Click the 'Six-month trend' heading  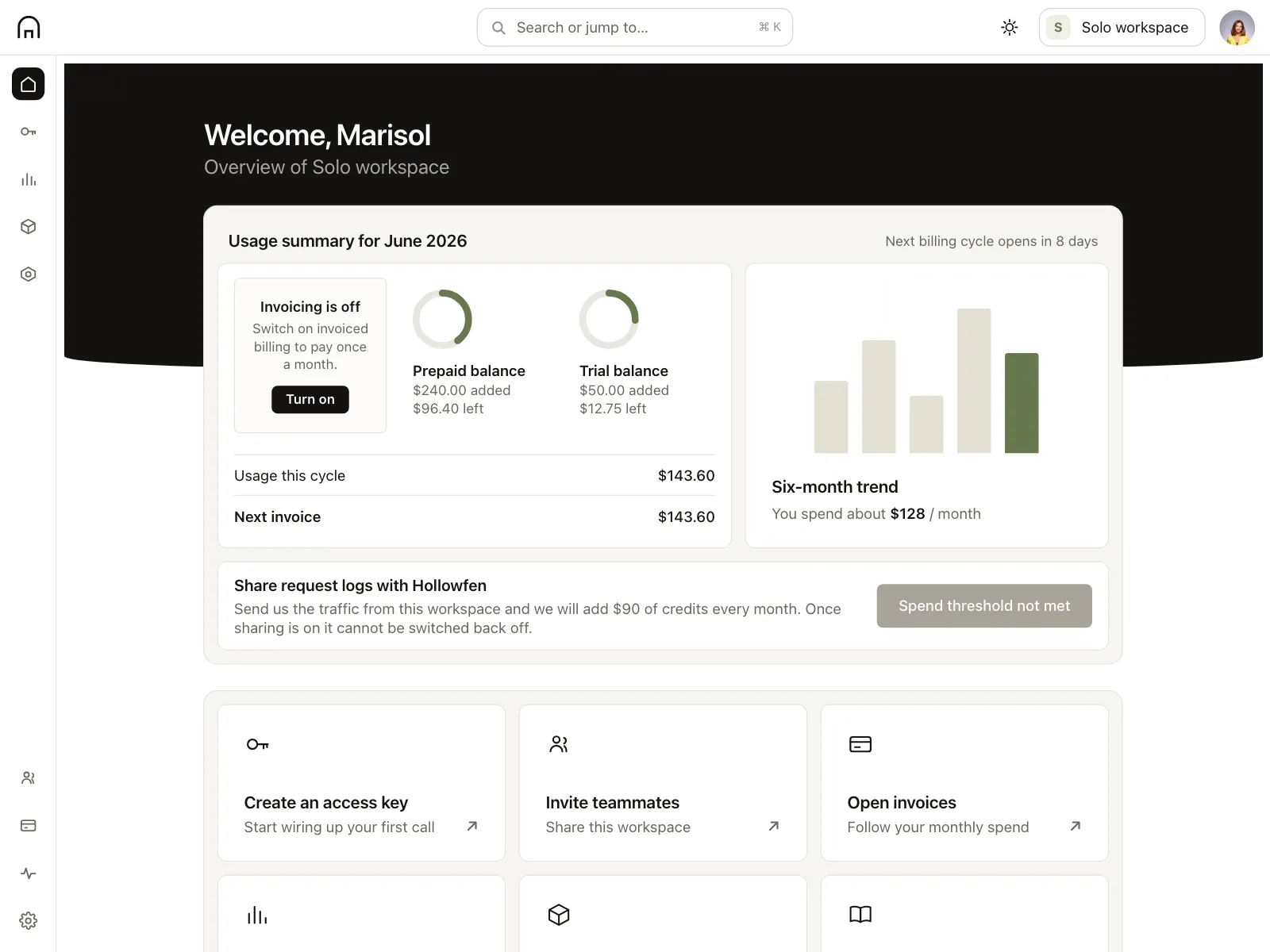[835, 487]
